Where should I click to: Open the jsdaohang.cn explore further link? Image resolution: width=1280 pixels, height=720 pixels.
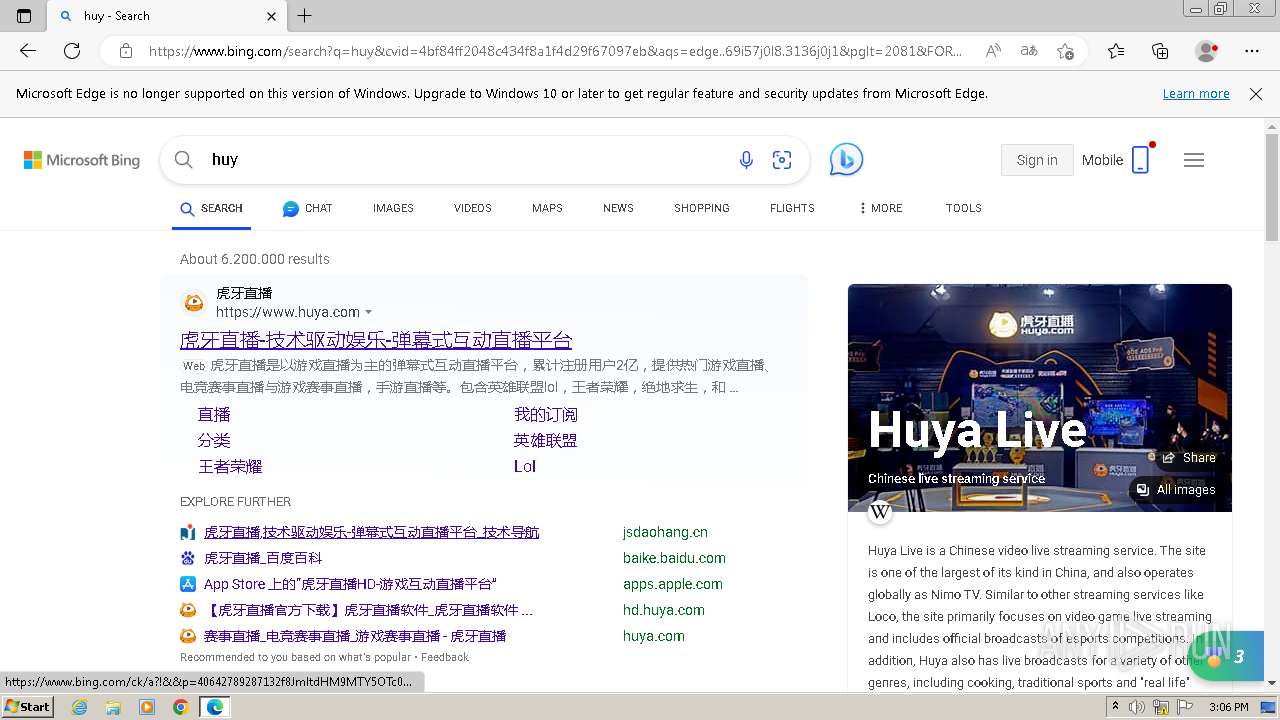click(x=371, y=532)
